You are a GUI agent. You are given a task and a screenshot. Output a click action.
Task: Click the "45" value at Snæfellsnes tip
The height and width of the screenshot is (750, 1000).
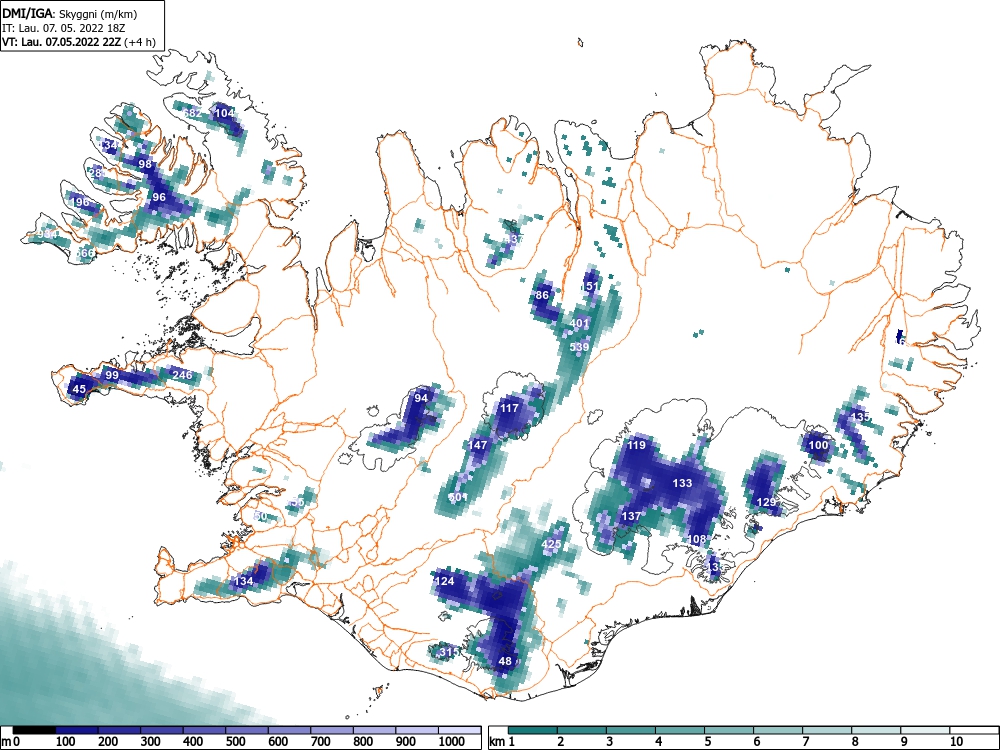pos(79,389)
